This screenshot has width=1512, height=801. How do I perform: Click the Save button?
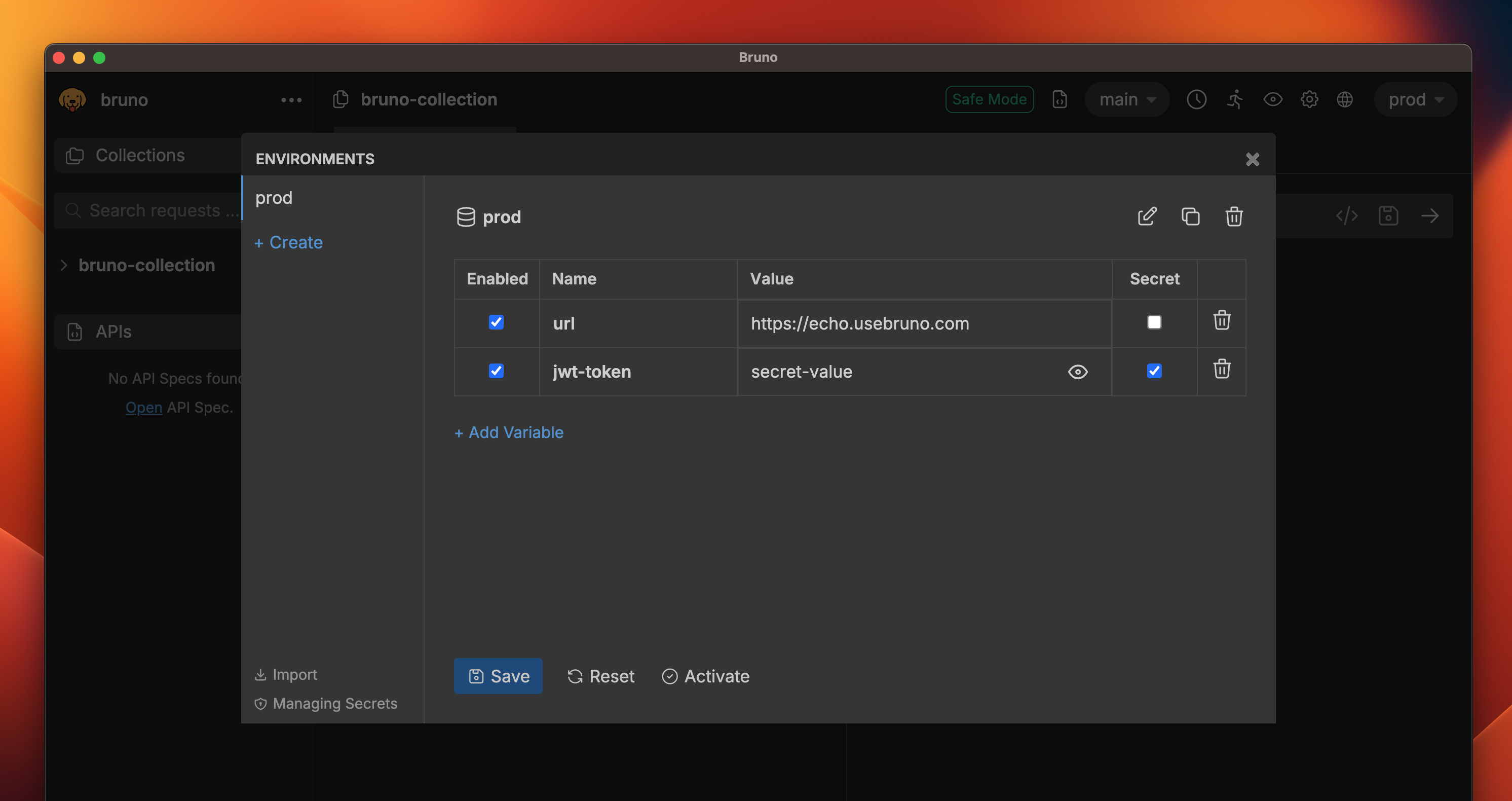click(x=498, y=676)
